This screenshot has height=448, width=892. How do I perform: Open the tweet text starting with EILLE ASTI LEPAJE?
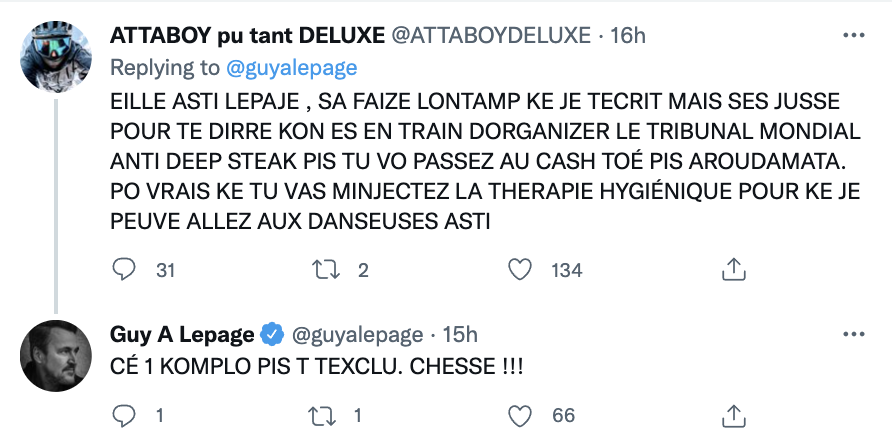pos(485,161)
